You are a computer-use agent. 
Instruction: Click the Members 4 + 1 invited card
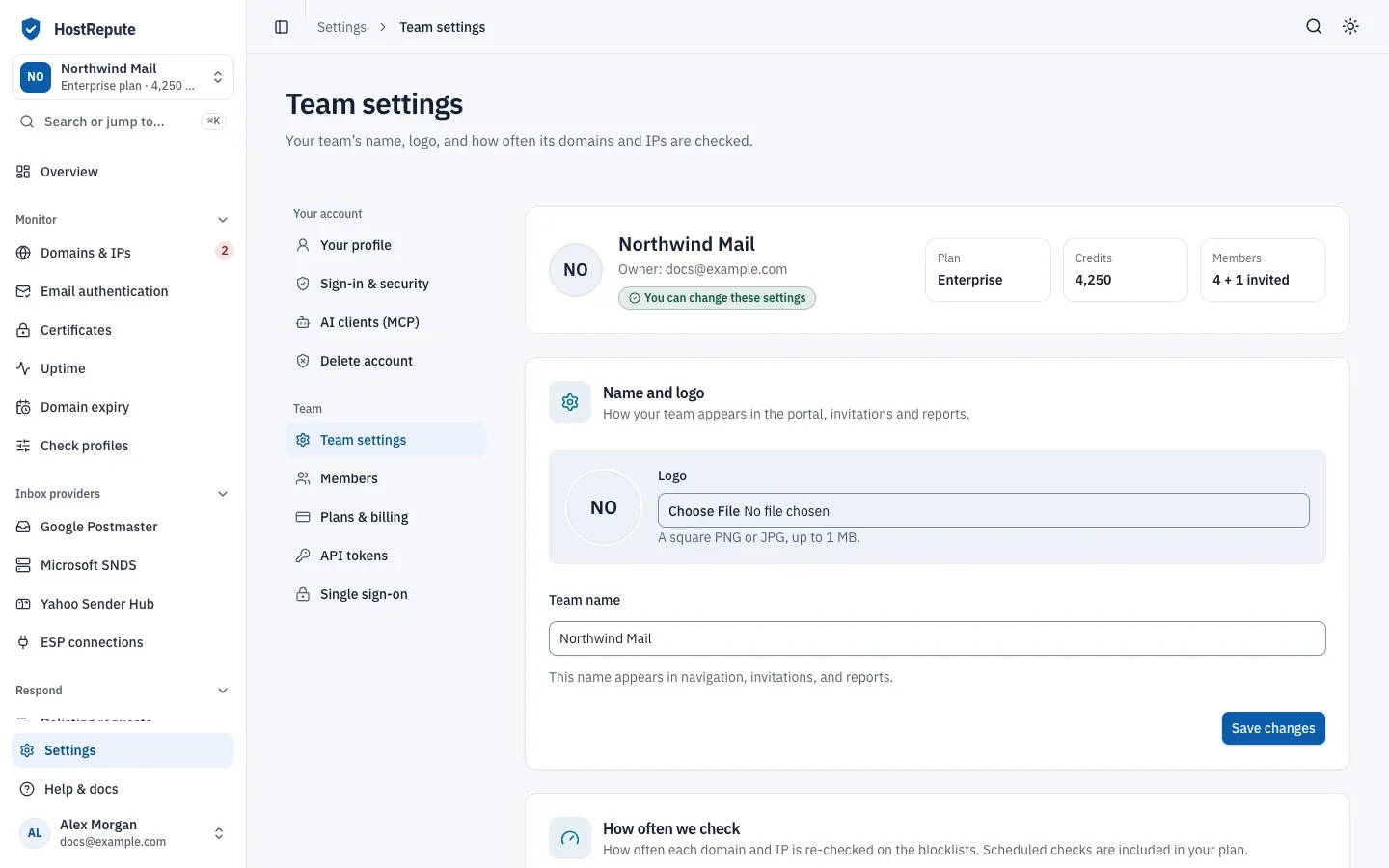(x=1263, y=270)
